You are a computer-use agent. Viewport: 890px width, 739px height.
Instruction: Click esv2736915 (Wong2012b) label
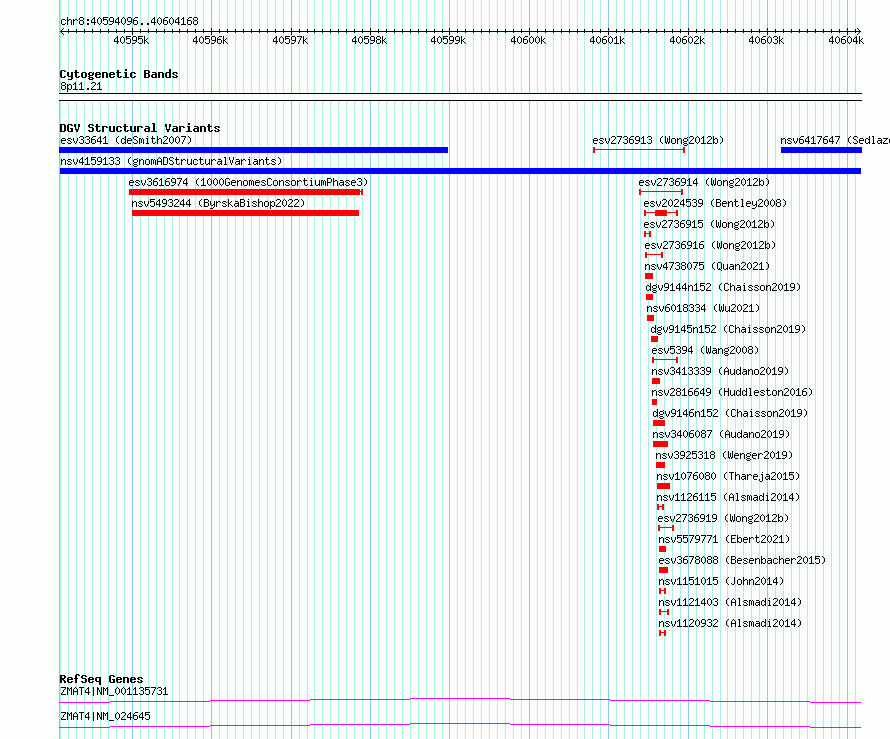coord(710,224)
